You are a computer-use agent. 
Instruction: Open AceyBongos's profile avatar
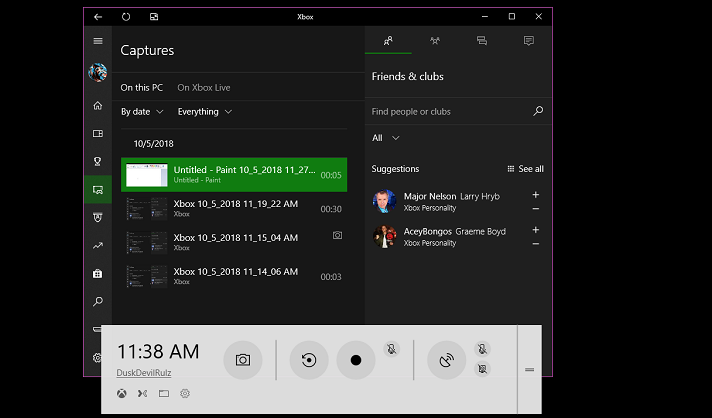point(385,236)
